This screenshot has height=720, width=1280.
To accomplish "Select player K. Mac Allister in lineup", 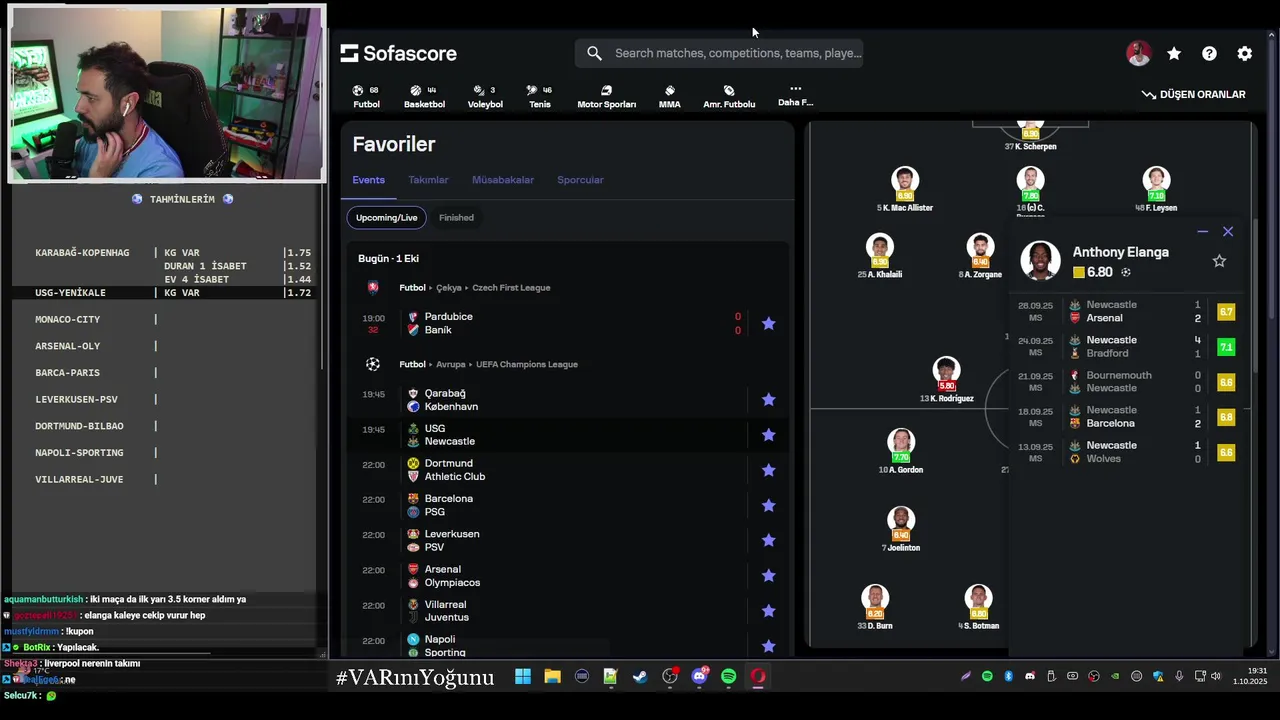I will coord(905,189).
